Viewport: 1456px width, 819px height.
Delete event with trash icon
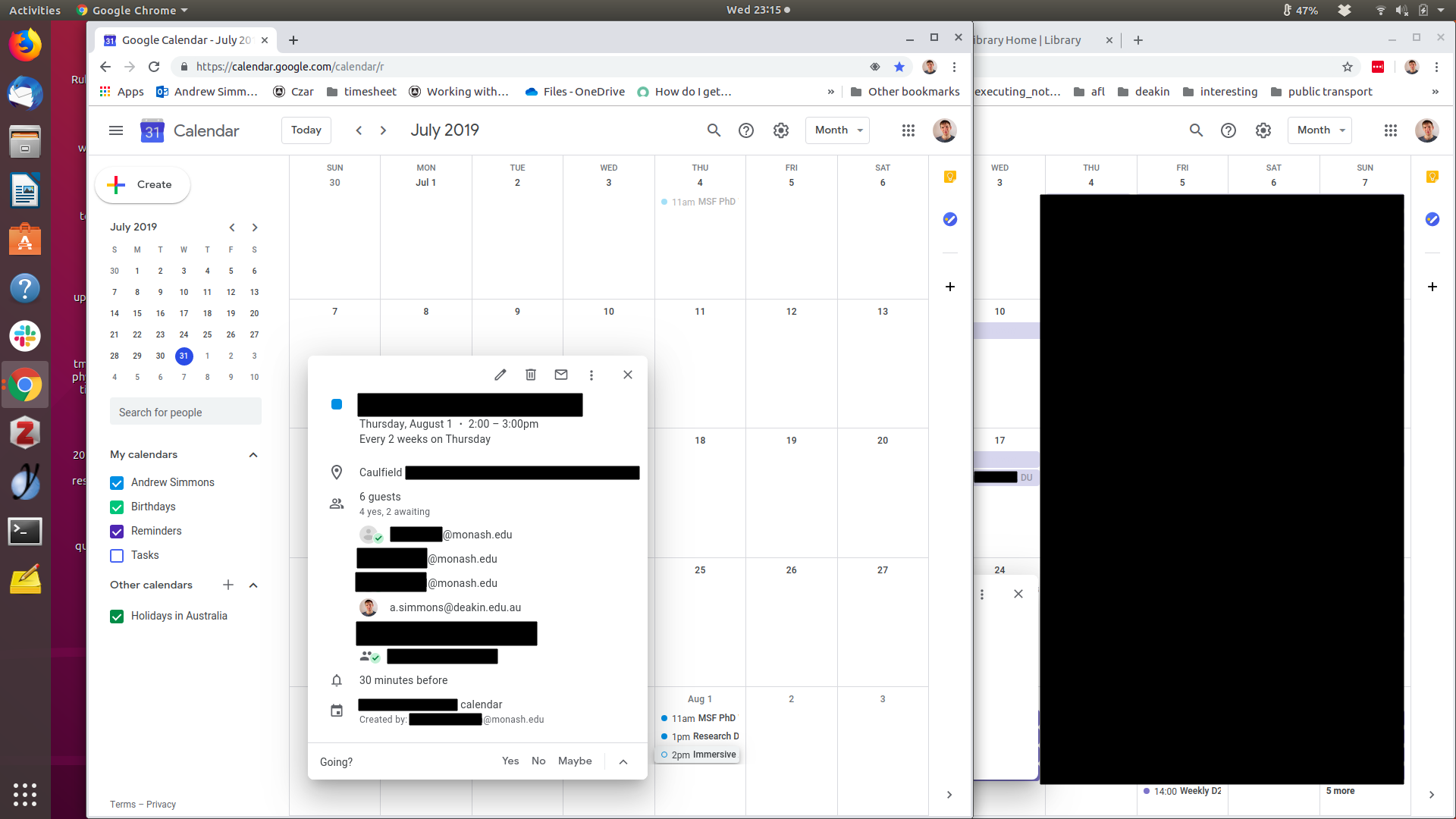[531, 375]
